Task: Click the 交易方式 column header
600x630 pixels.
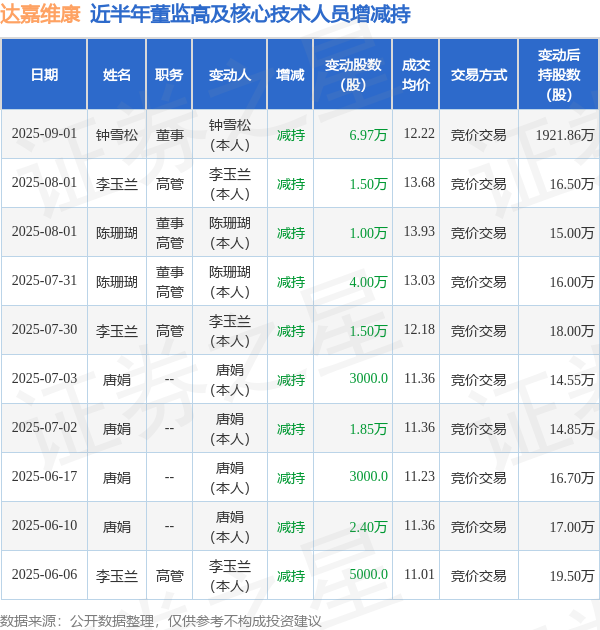Action: (x=479, y=75)
